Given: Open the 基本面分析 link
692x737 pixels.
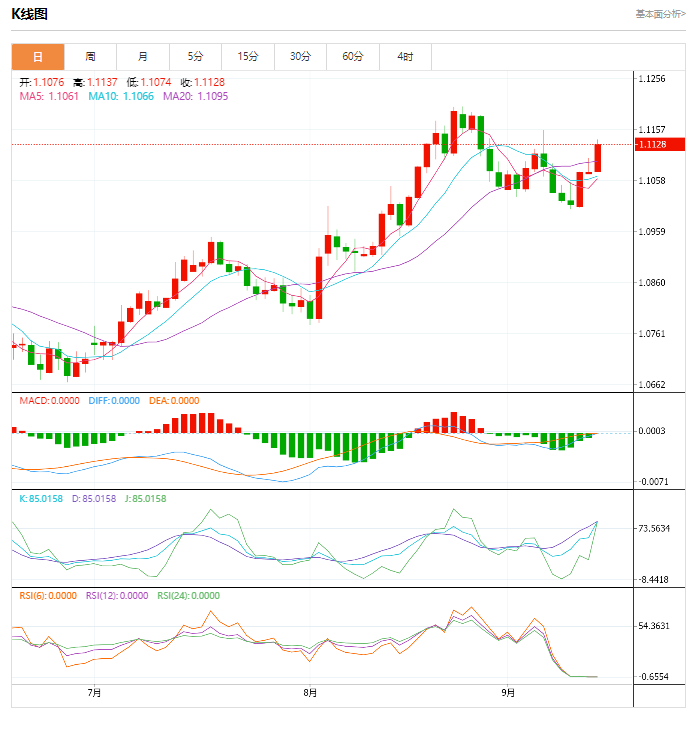Looking at the screenshot, I should (661, 14).
